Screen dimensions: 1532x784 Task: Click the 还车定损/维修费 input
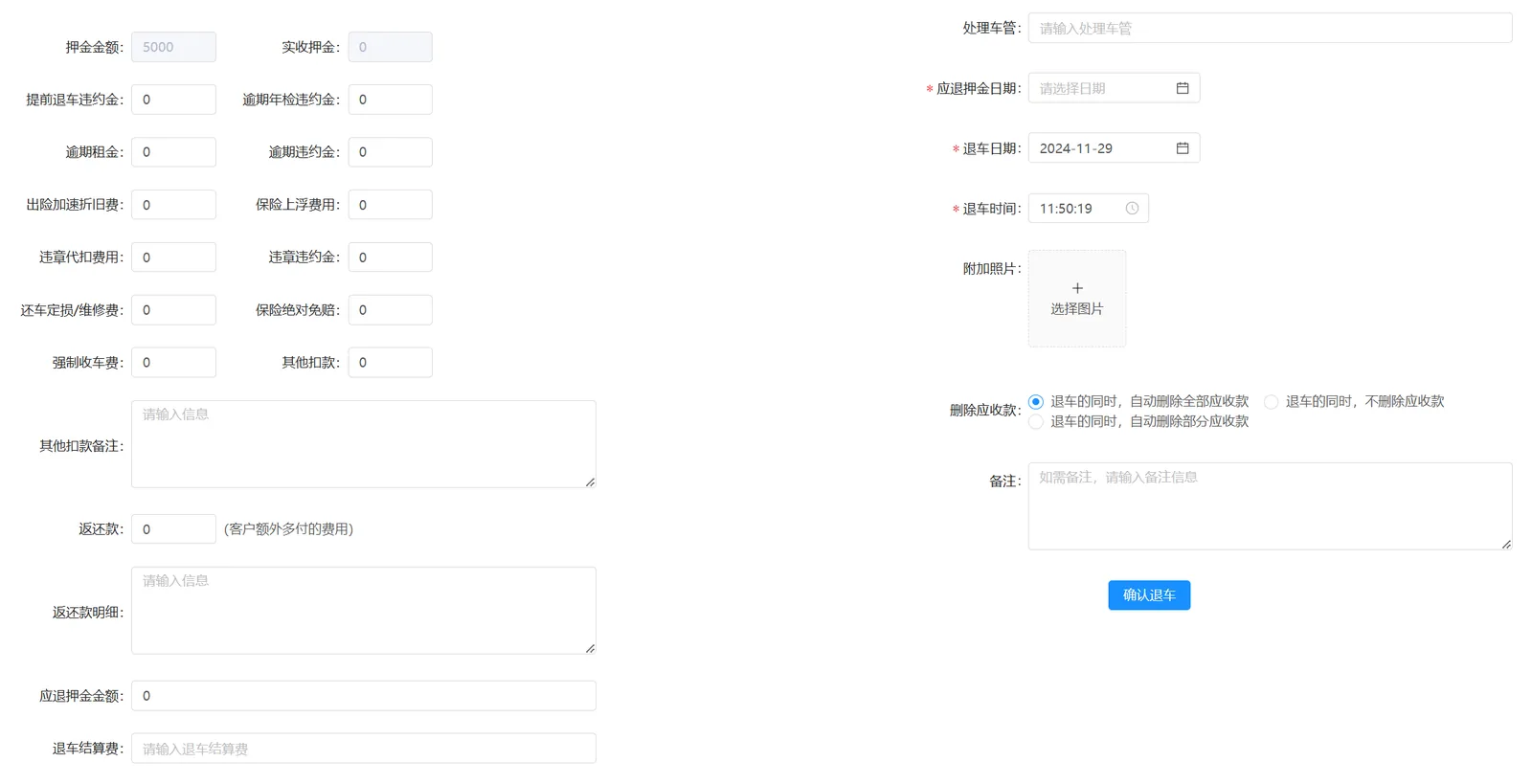coord(173,310)
